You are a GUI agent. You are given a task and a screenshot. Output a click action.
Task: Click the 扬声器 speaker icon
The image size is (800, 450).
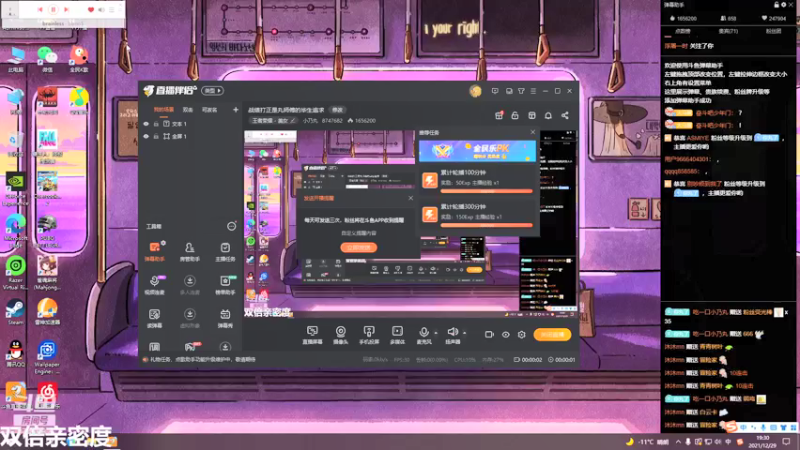[x=452, y=332]
